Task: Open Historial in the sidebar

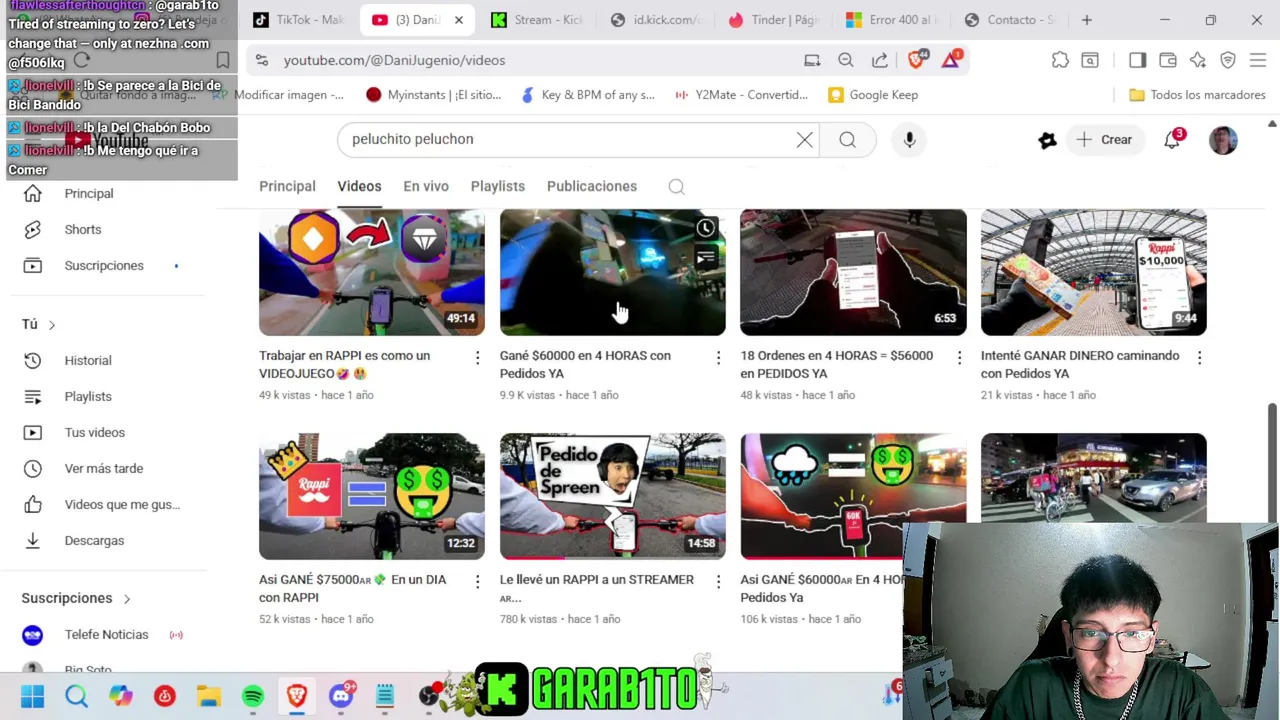Action: point(88,360)
